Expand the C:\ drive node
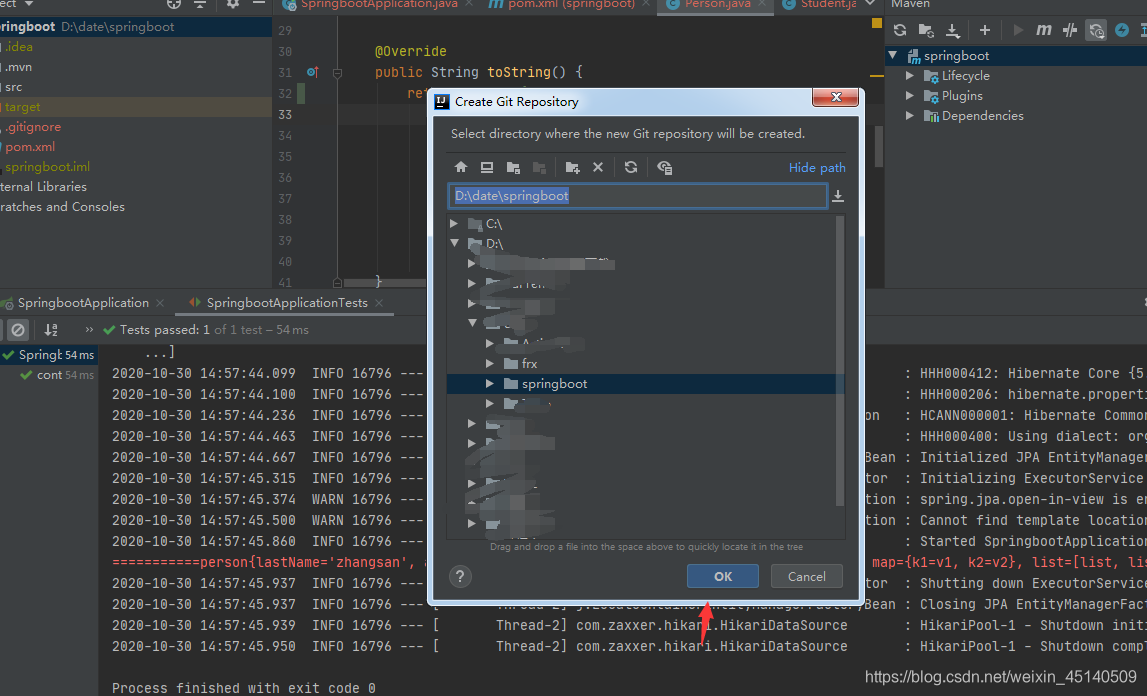 click(x=454, y=223)
